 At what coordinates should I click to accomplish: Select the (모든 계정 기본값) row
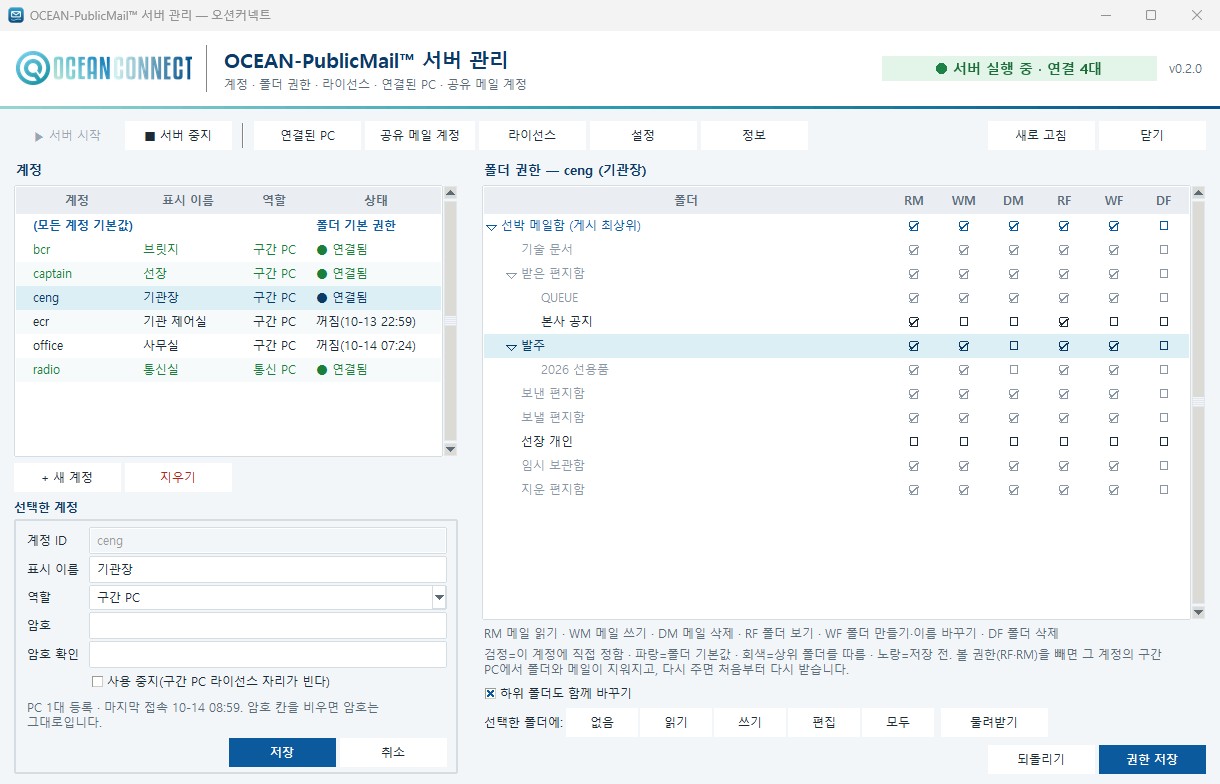pyautogui.click(x=228, y=226)
